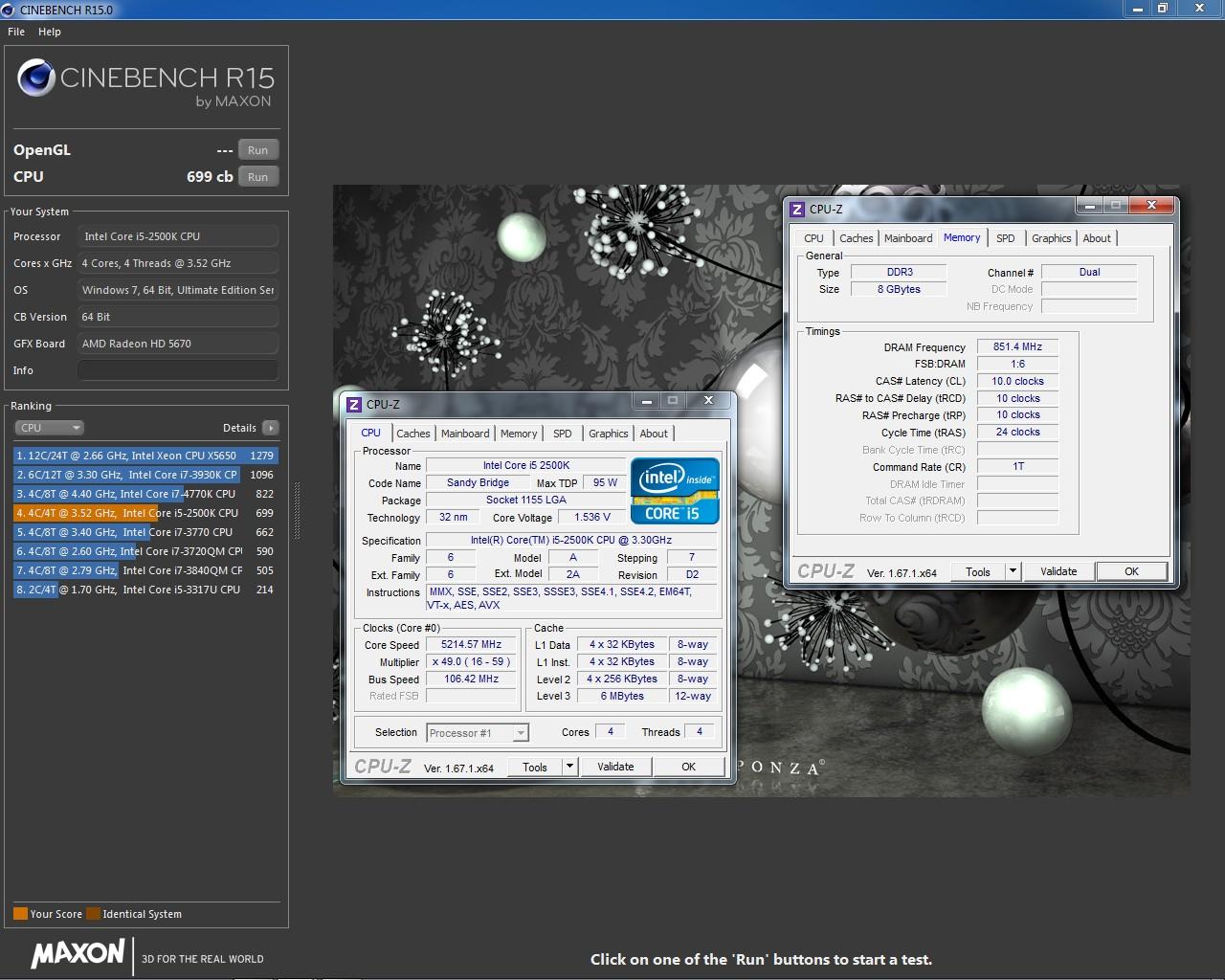This screenshot has height=980, width=1225.
Task: Close the front CPU-Z CPU window
Action: point(708,400)
